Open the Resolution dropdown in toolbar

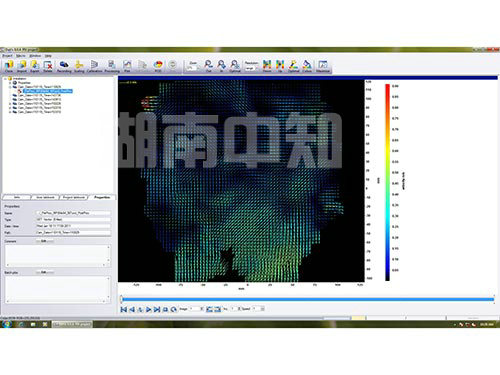[x=252, y=68]
